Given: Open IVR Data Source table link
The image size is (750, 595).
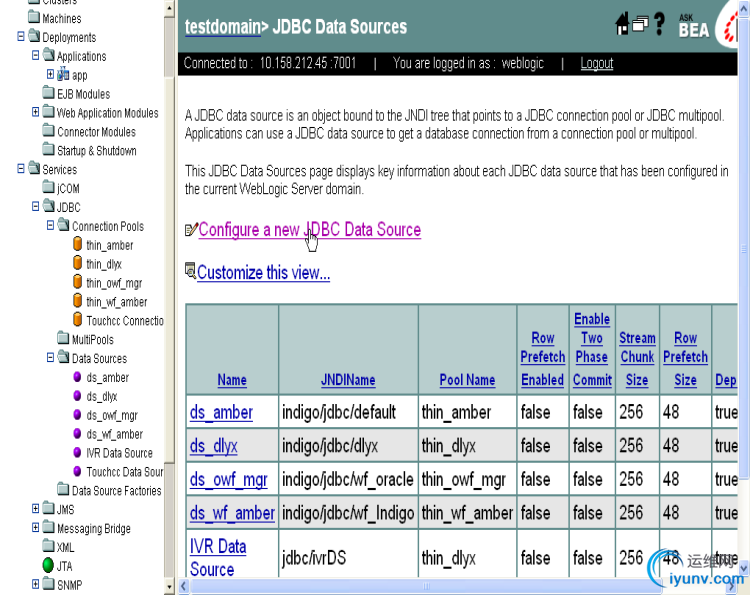Looking at the screenshot, I should [x=218, y=558].
